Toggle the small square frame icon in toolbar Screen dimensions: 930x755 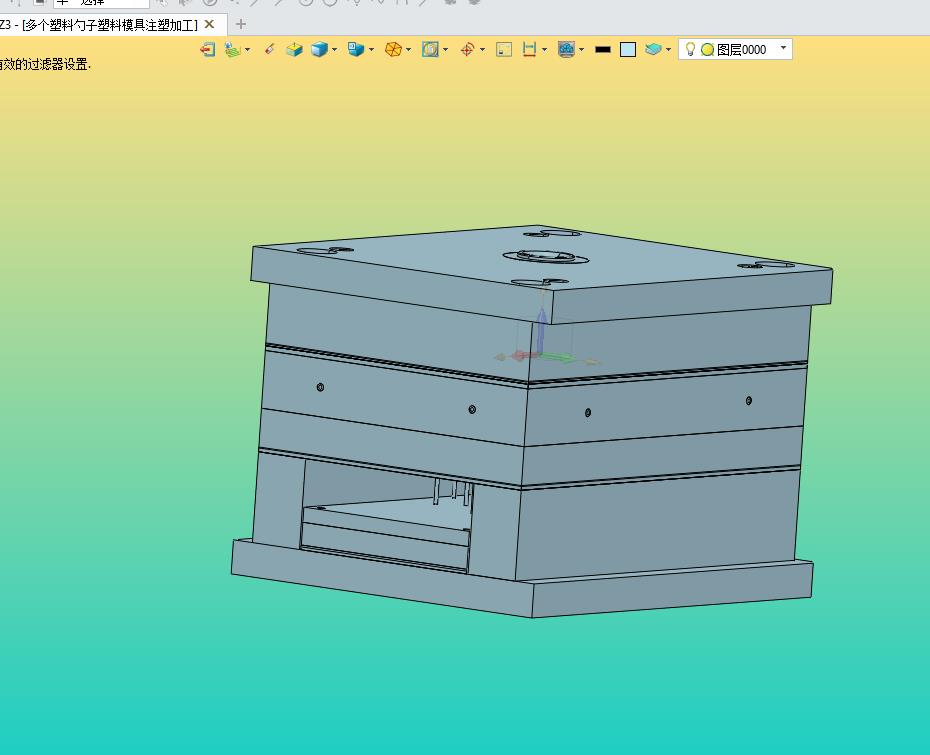coord(504,49)
